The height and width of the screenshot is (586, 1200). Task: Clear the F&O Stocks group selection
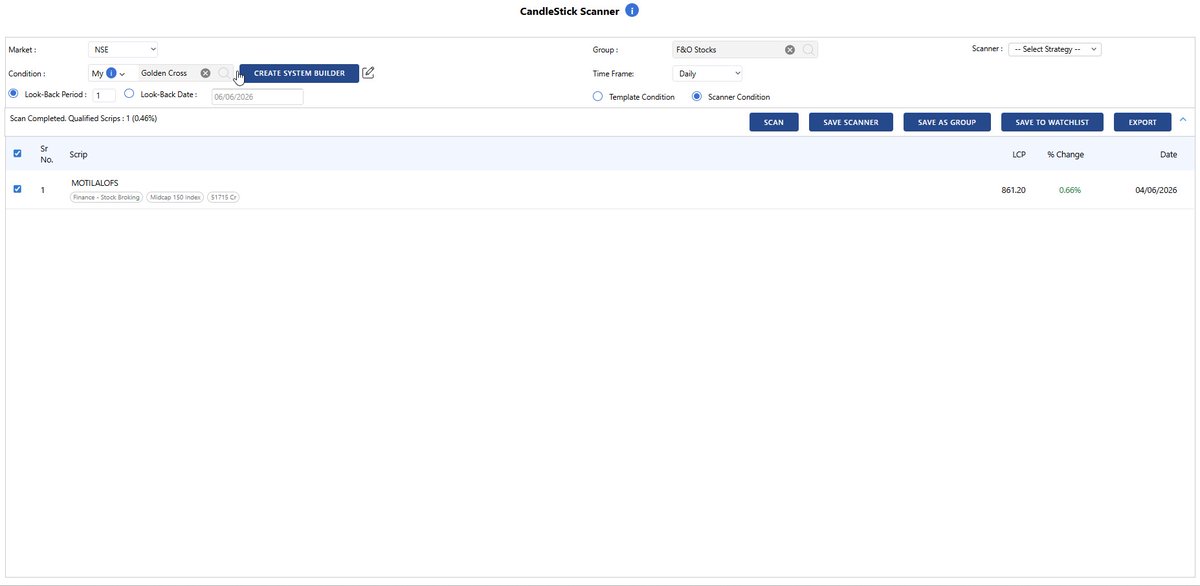tap(790, 49)
